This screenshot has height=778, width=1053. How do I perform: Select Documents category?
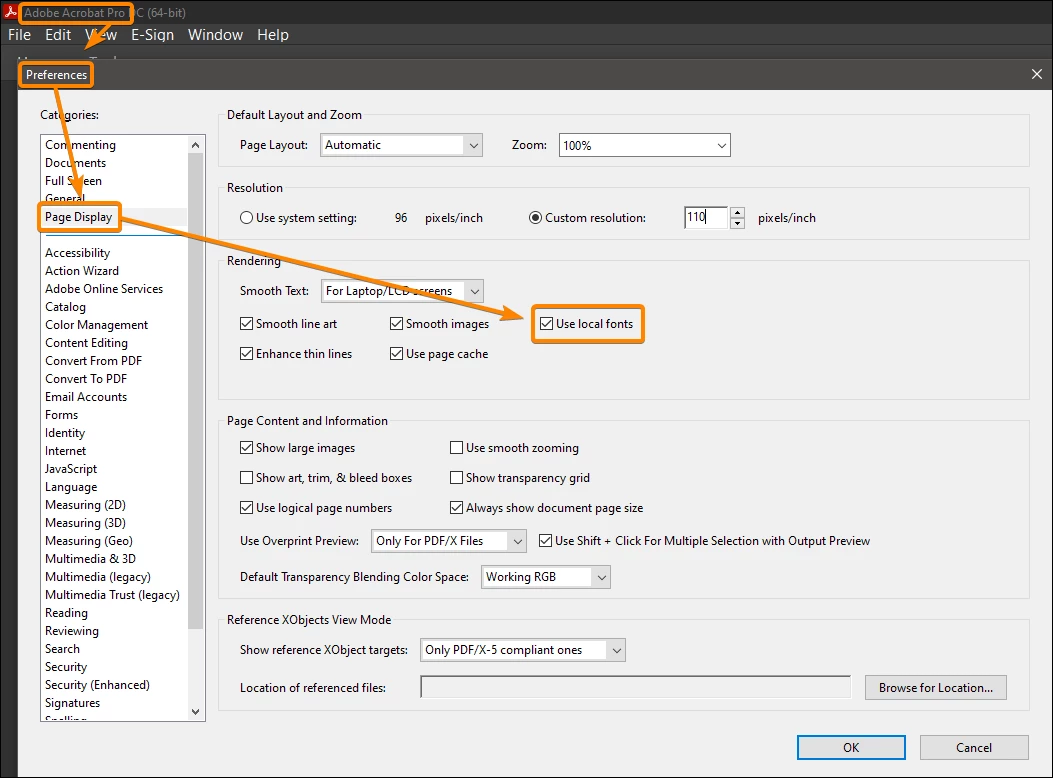point(75,163)
